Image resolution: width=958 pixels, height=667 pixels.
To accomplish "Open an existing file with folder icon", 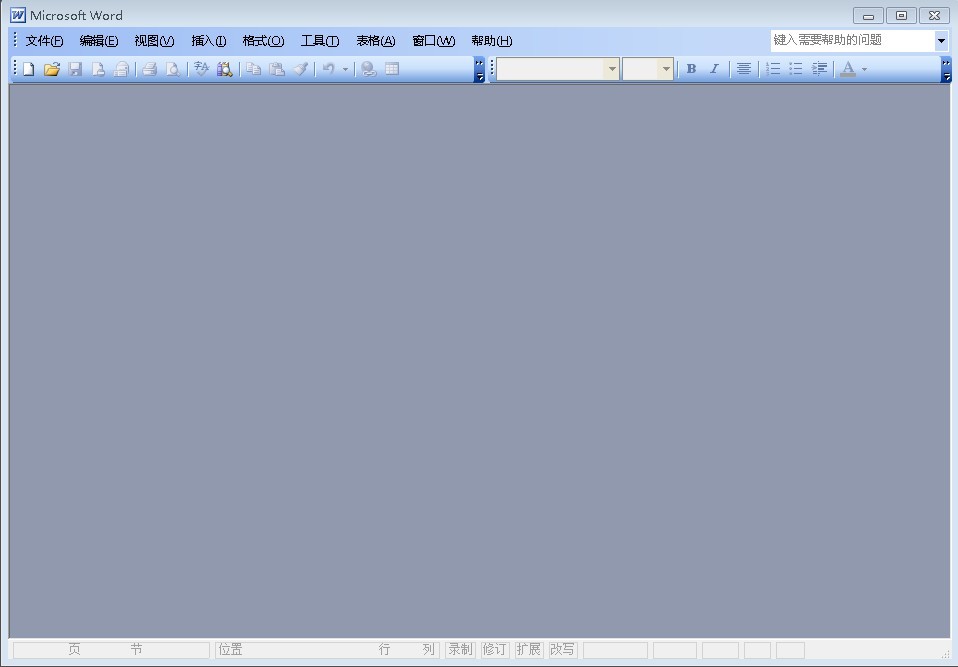I will coord(52,69).
